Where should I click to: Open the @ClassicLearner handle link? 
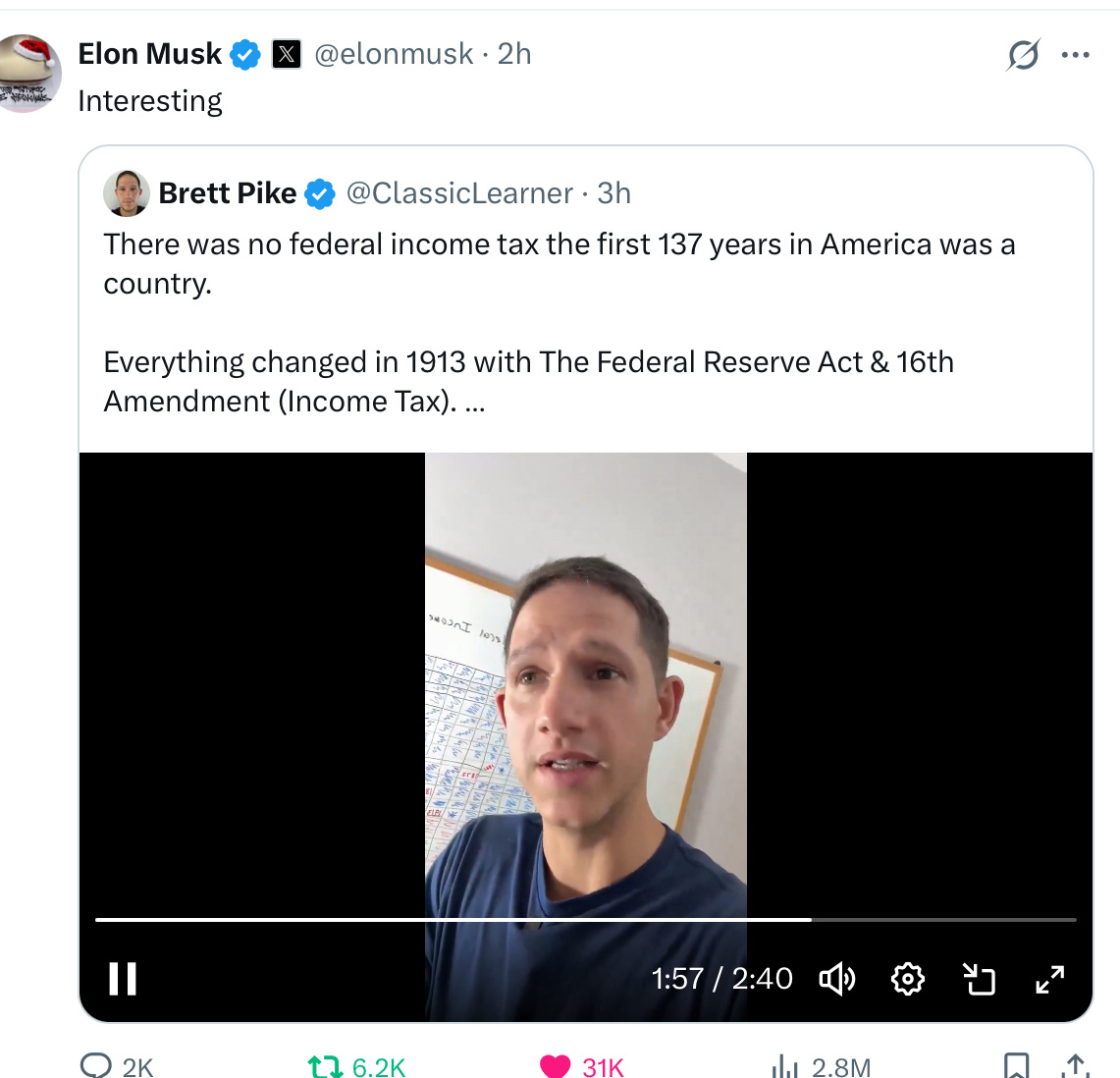(459, 193)
